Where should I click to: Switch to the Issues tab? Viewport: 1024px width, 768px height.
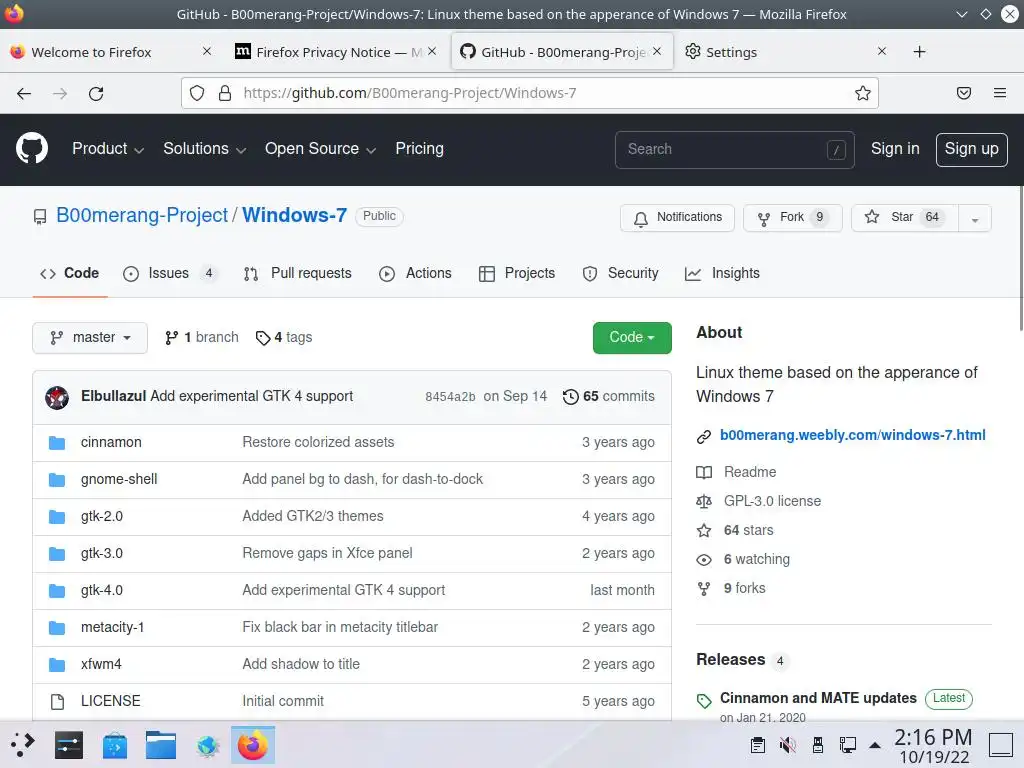click(170, 274)
